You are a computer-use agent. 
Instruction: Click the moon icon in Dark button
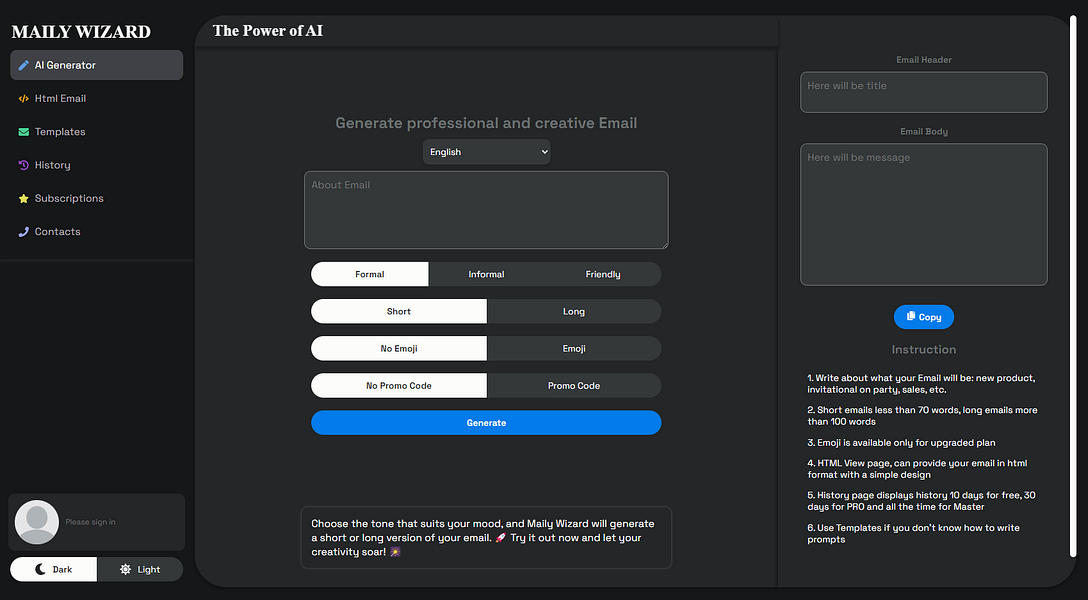[40, 569]
